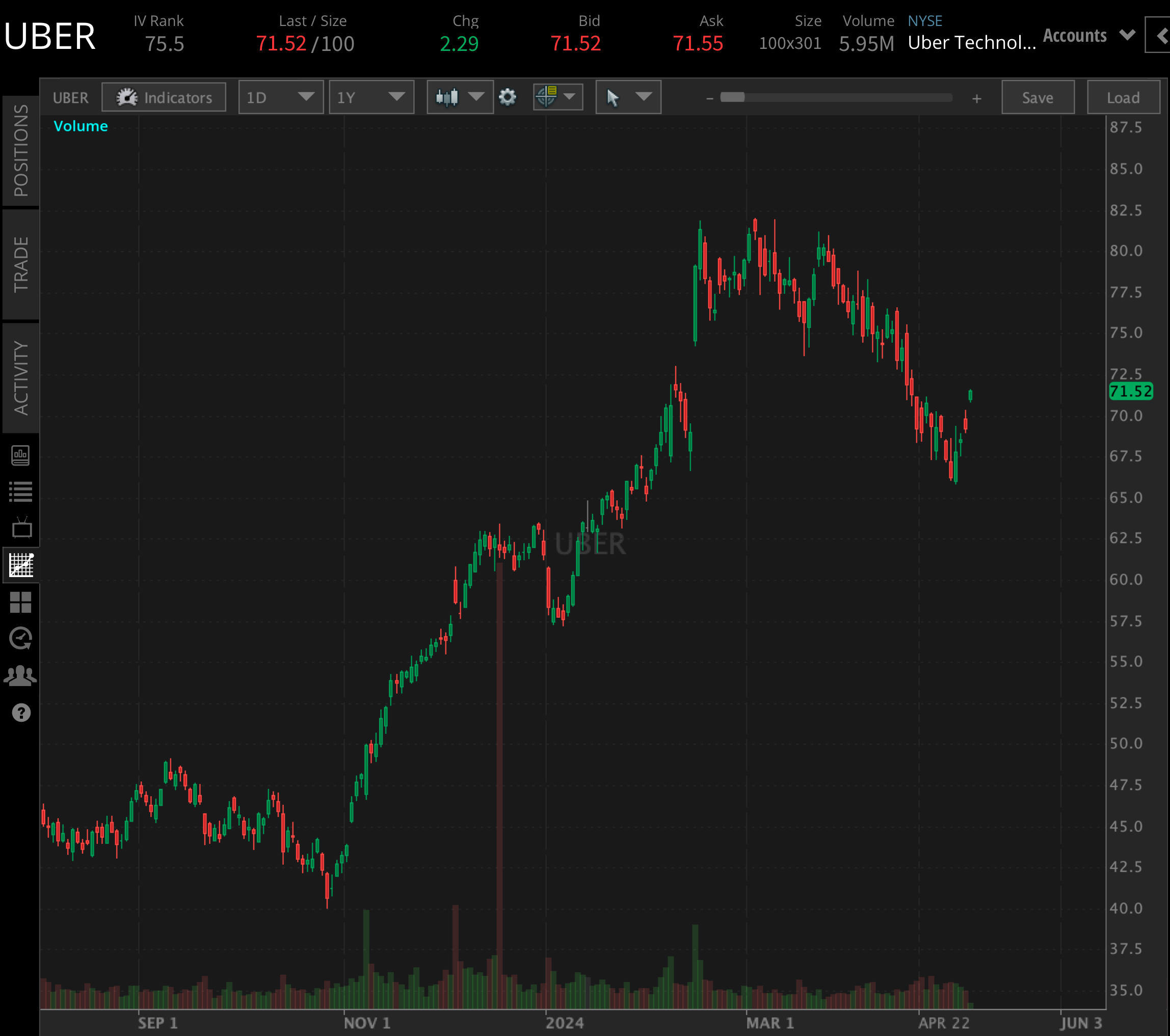Click the TV video feed sidebar icon

pyautogui.click(x=21, y=528)
